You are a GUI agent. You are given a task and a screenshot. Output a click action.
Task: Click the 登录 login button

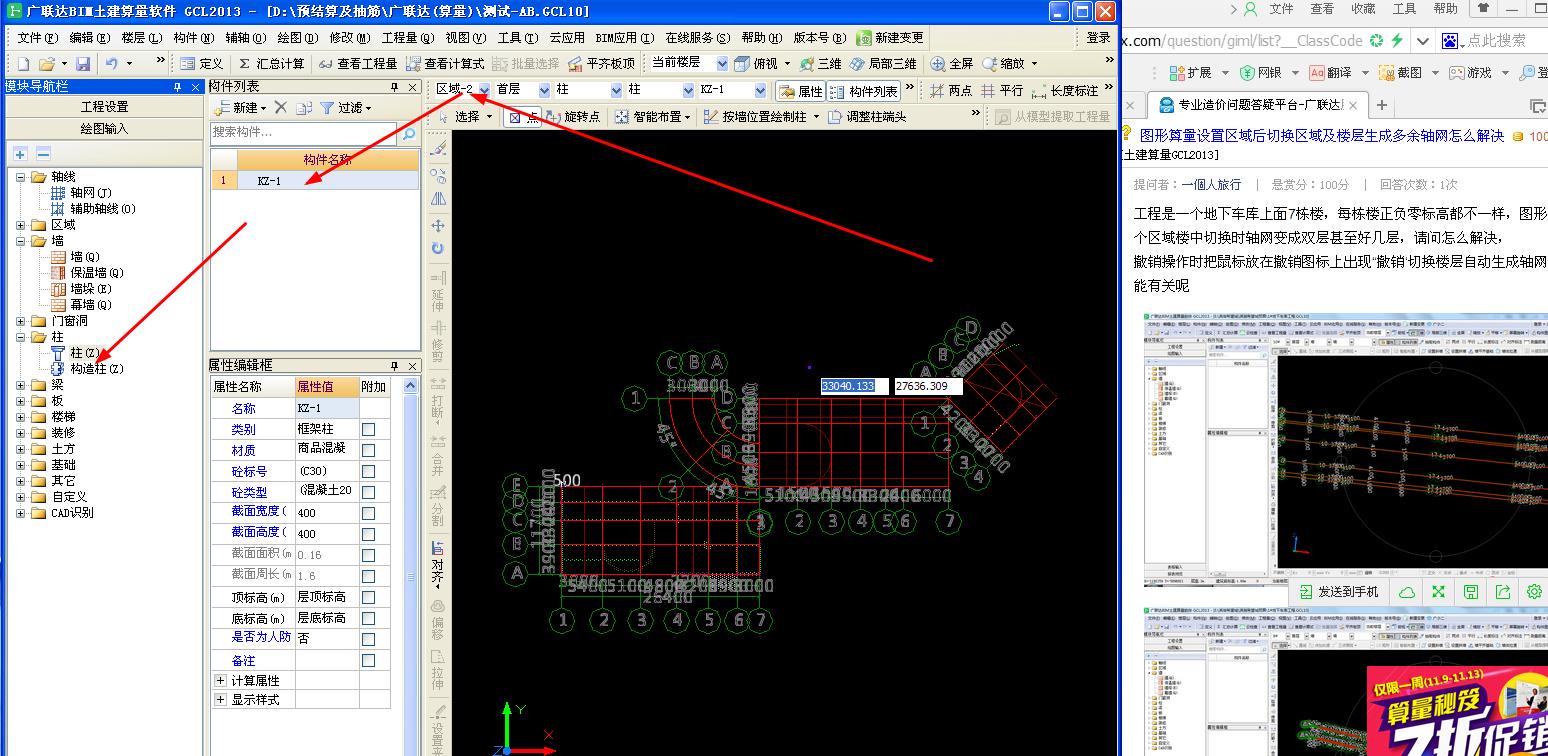pyautogui.click(x=1098, y=38)
